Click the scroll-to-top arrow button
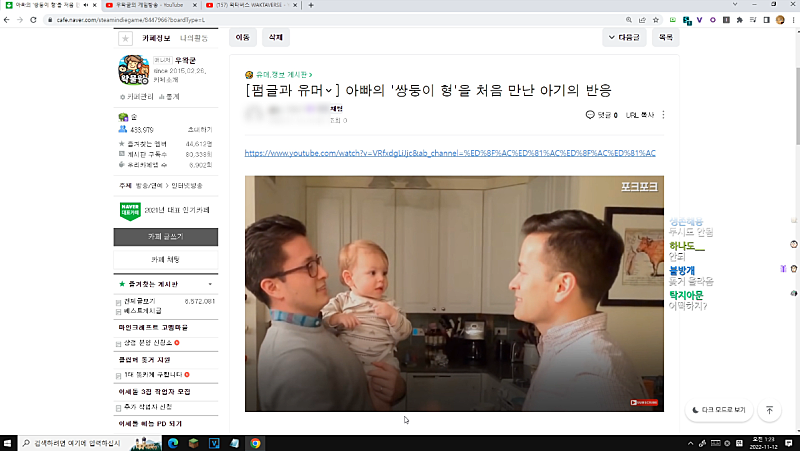Screen dimensions: 800x451 pyautogui.click(x=769, y=410)
